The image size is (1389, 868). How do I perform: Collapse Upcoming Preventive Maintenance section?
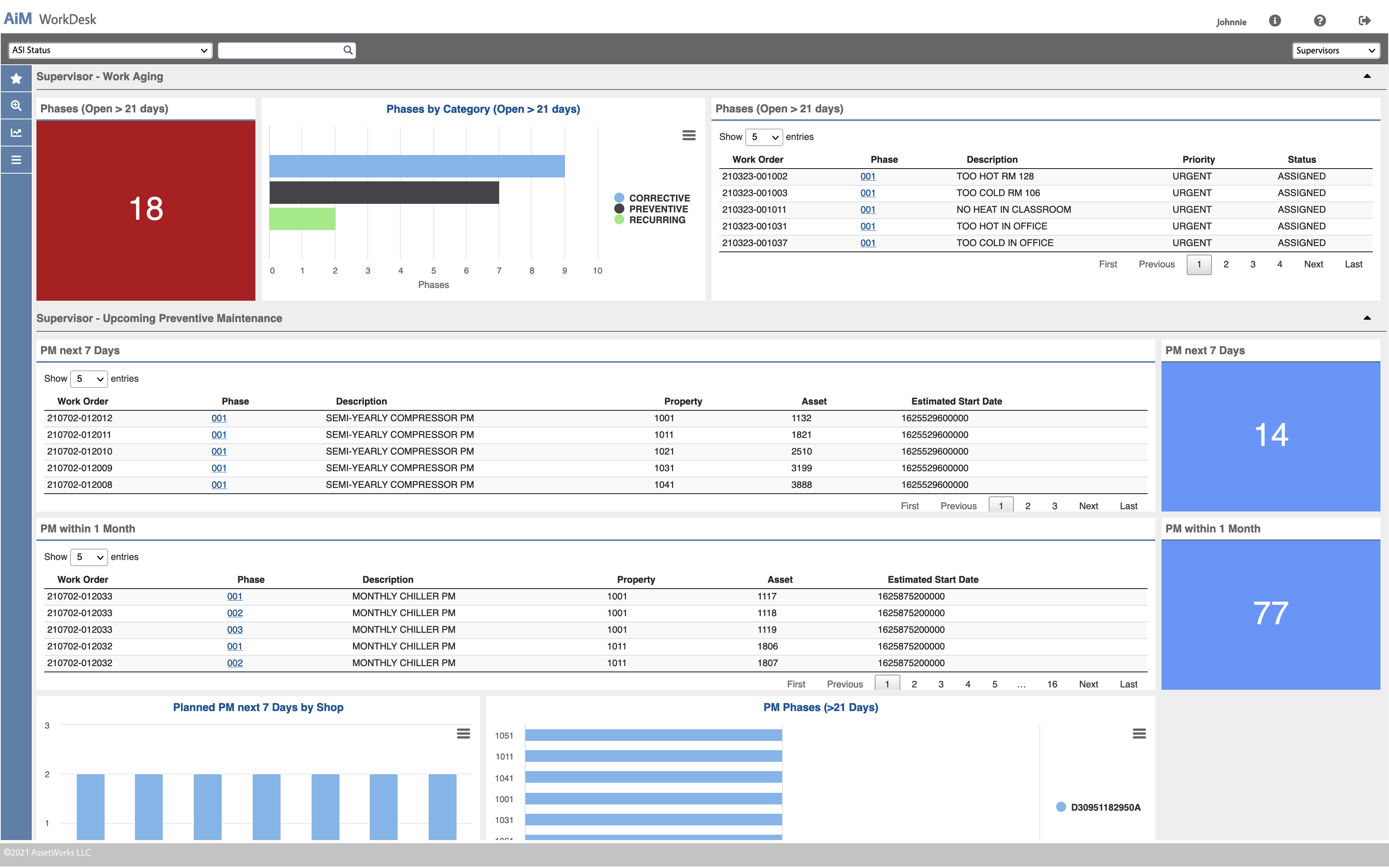coord(1367,318)
